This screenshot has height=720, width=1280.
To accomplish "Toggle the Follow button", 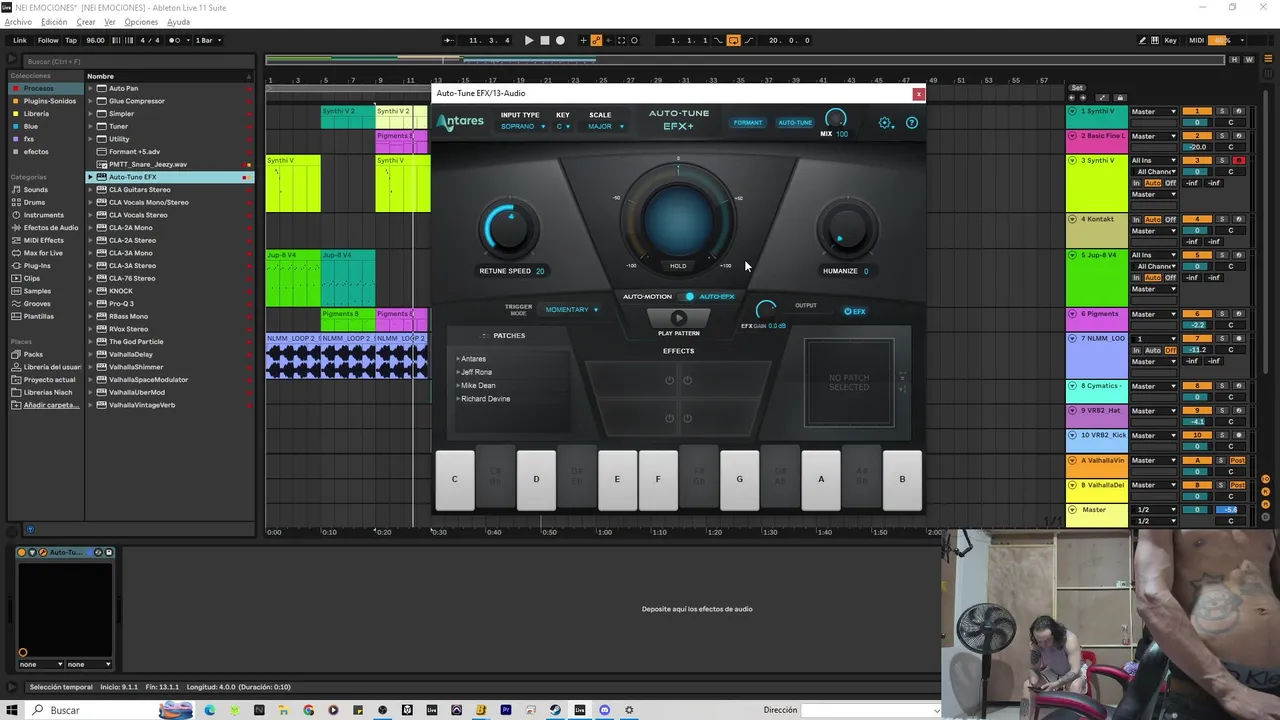I will point(48,40).
